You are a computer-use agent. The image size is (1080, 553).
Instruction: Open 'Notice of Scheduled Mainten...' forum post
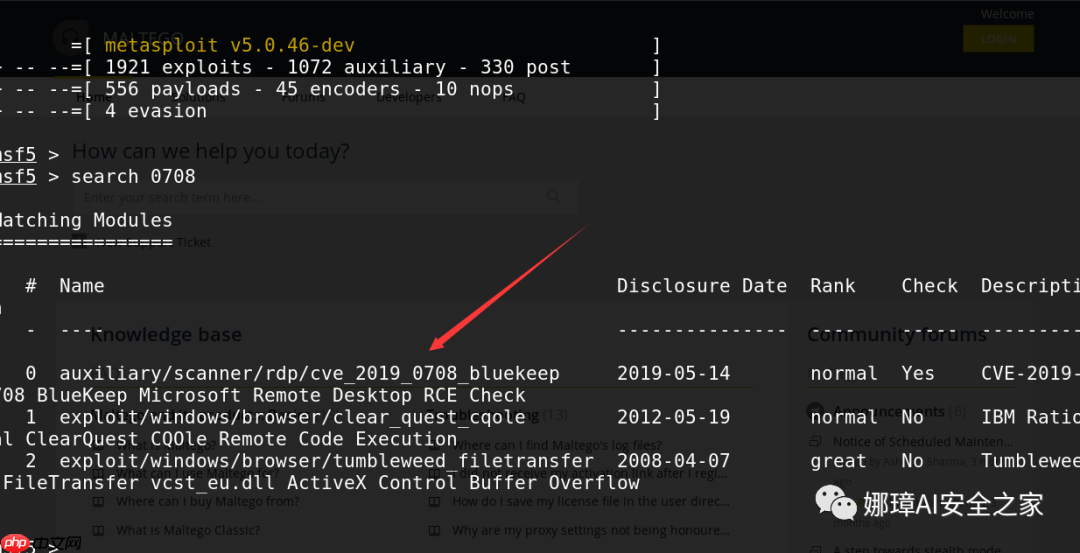[x=923, y=441]
